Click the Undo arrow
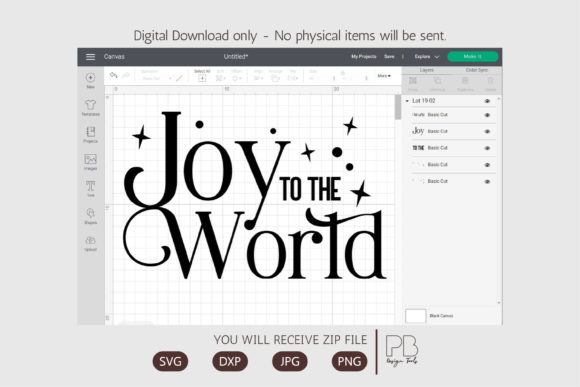 [113, 75]
